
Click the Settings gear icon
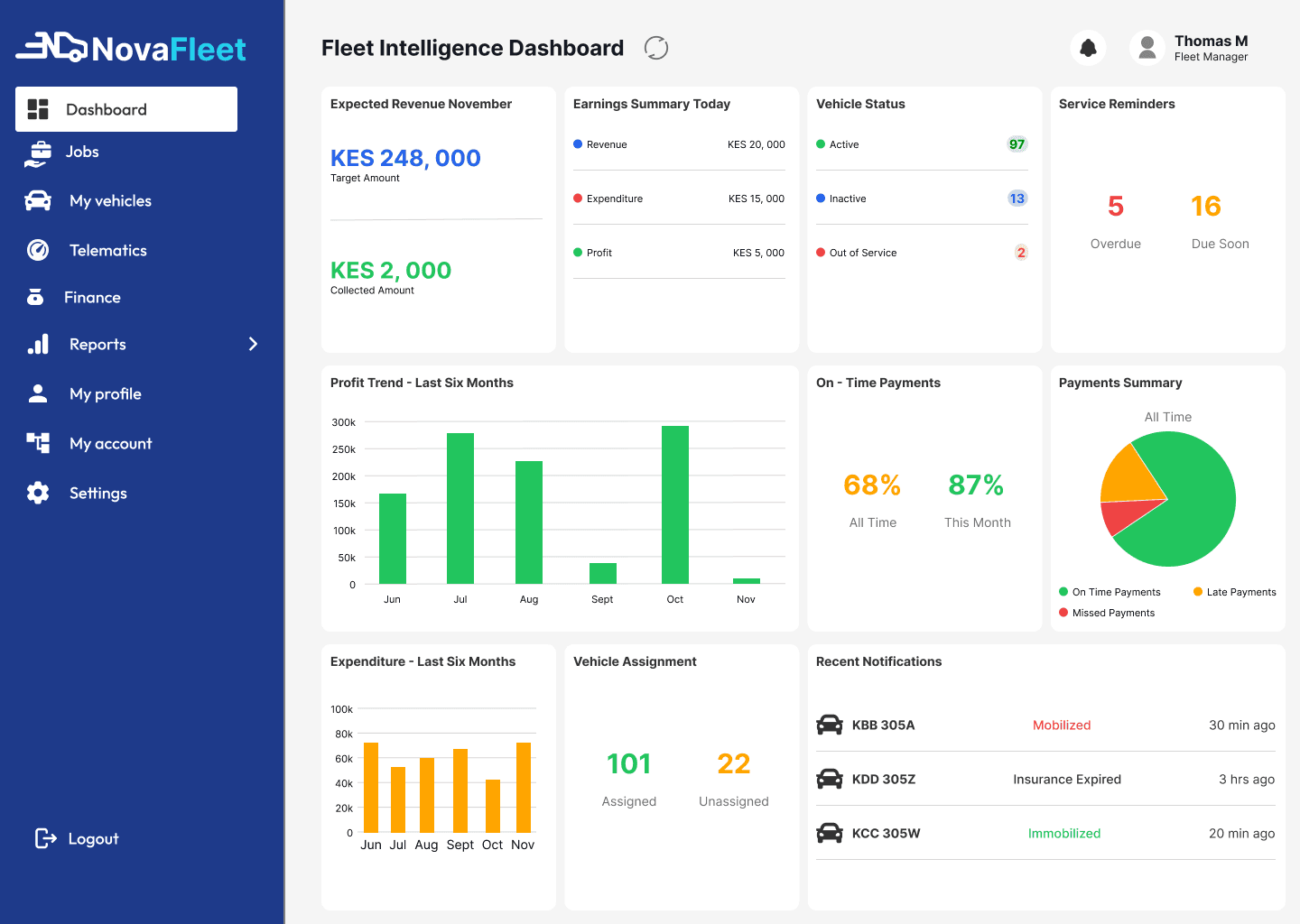click(38, 493)
